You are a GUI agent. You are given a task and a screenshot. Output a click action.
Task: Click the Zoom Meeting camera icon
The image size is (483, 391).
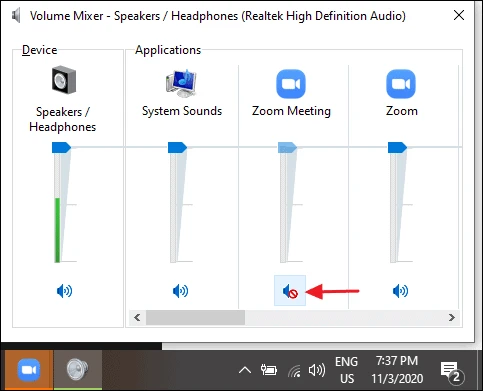291,84
